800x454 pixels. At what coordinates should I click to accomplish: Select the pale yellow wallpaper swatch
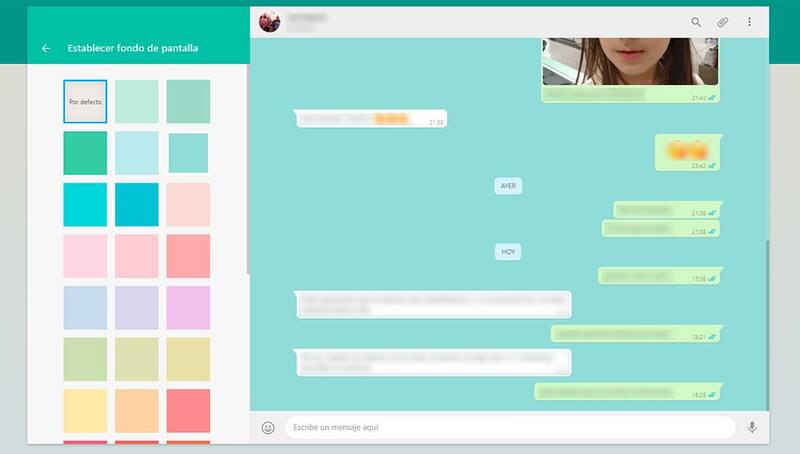tap(85, 410)
